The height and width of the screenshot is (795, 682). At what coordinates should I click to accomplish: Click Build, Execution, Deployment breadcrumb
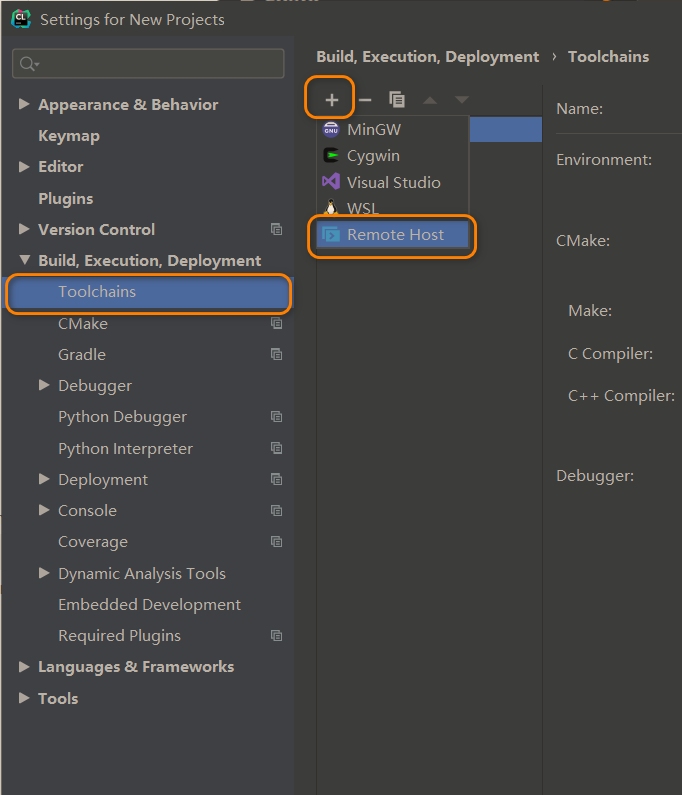427,57
